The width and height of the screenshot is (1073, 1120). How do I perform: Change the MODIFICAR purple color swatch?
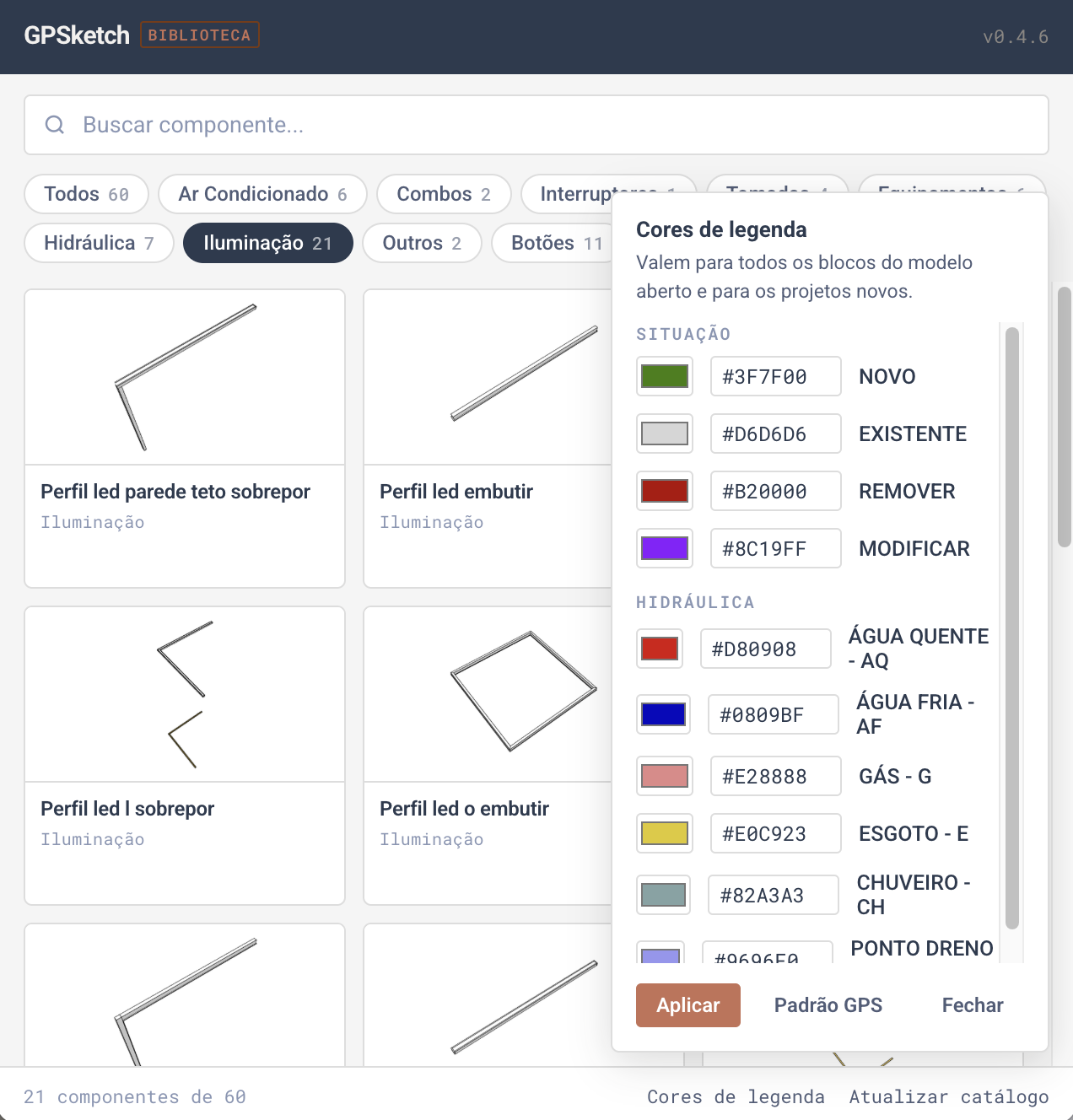[665, 548]
